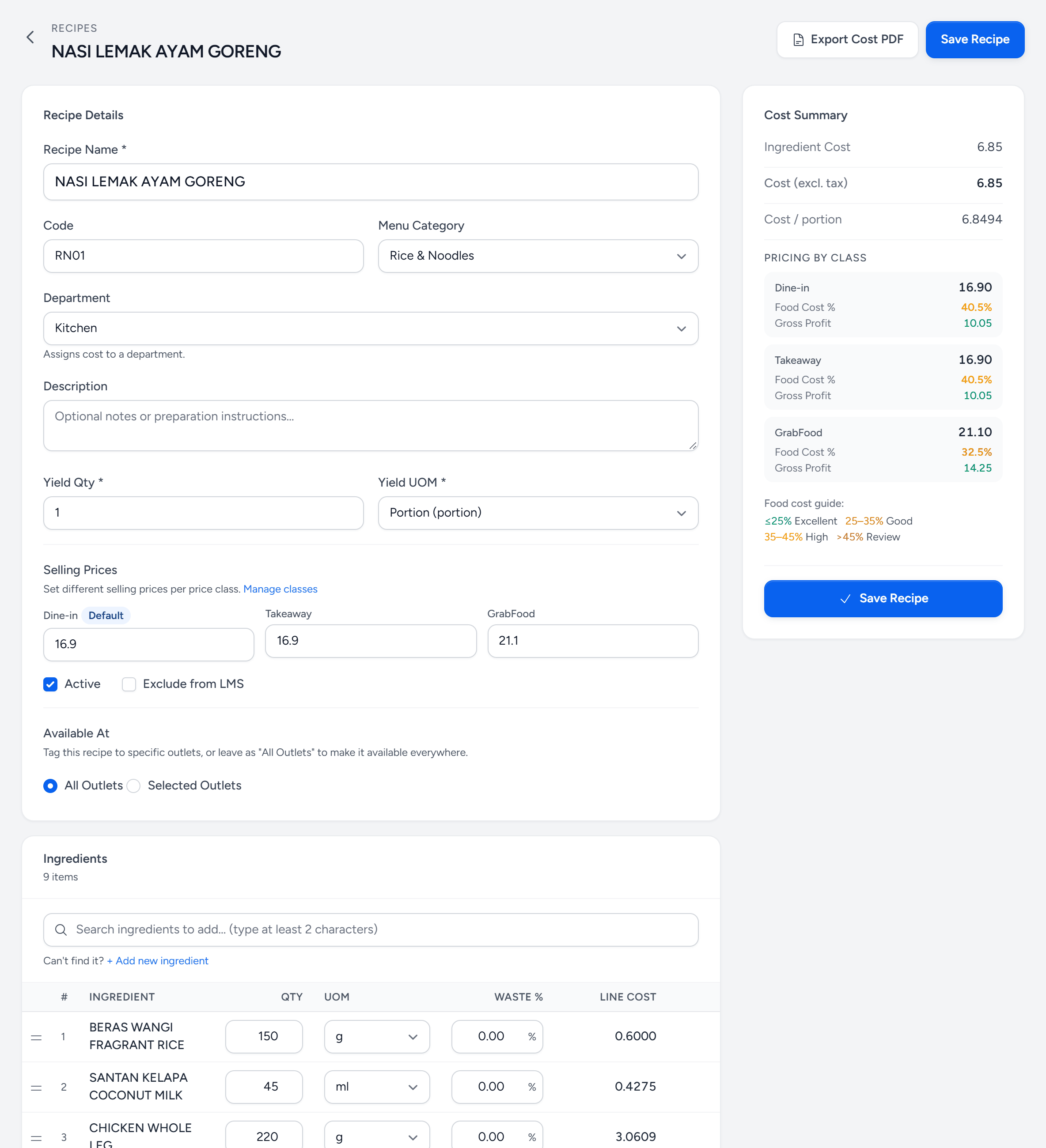Screen dimensions: 1046x1148
Task: Open the Manage classes link
Action: (x=280, y=589)
